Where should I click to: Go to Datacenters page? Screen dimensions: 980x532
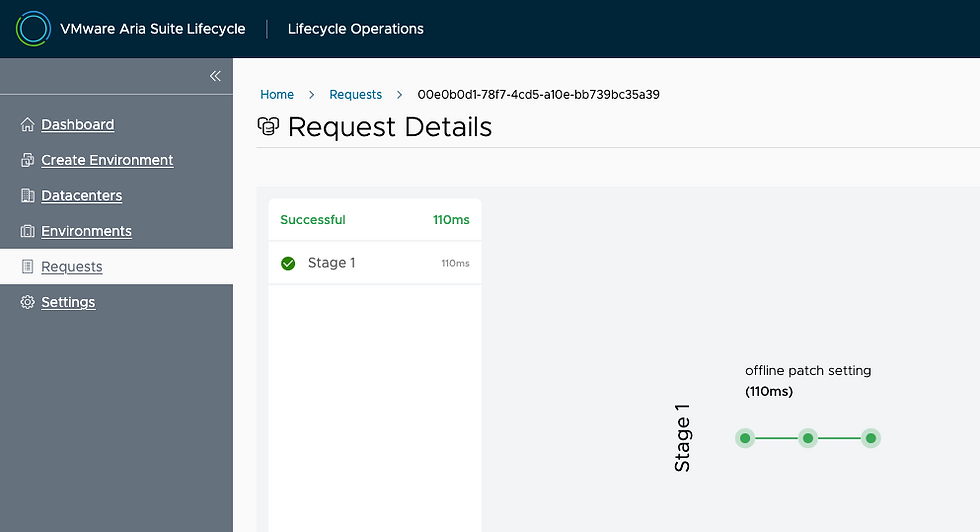pyautogui.click(x=81, y=196)
